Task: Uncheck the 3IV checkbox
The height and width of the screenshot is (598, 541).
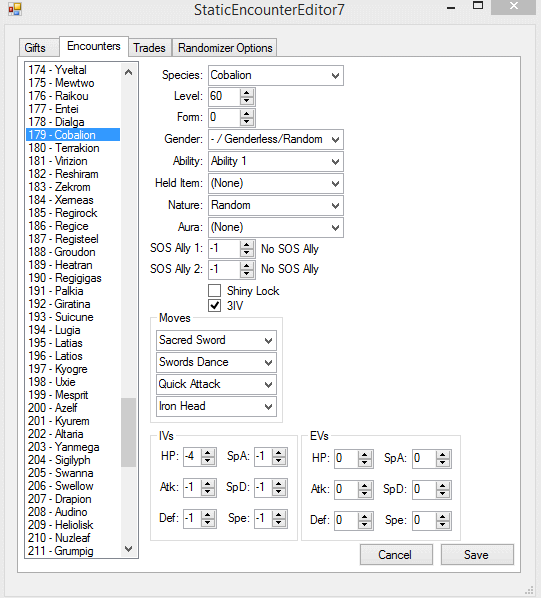Action: [x=215, y=305]
